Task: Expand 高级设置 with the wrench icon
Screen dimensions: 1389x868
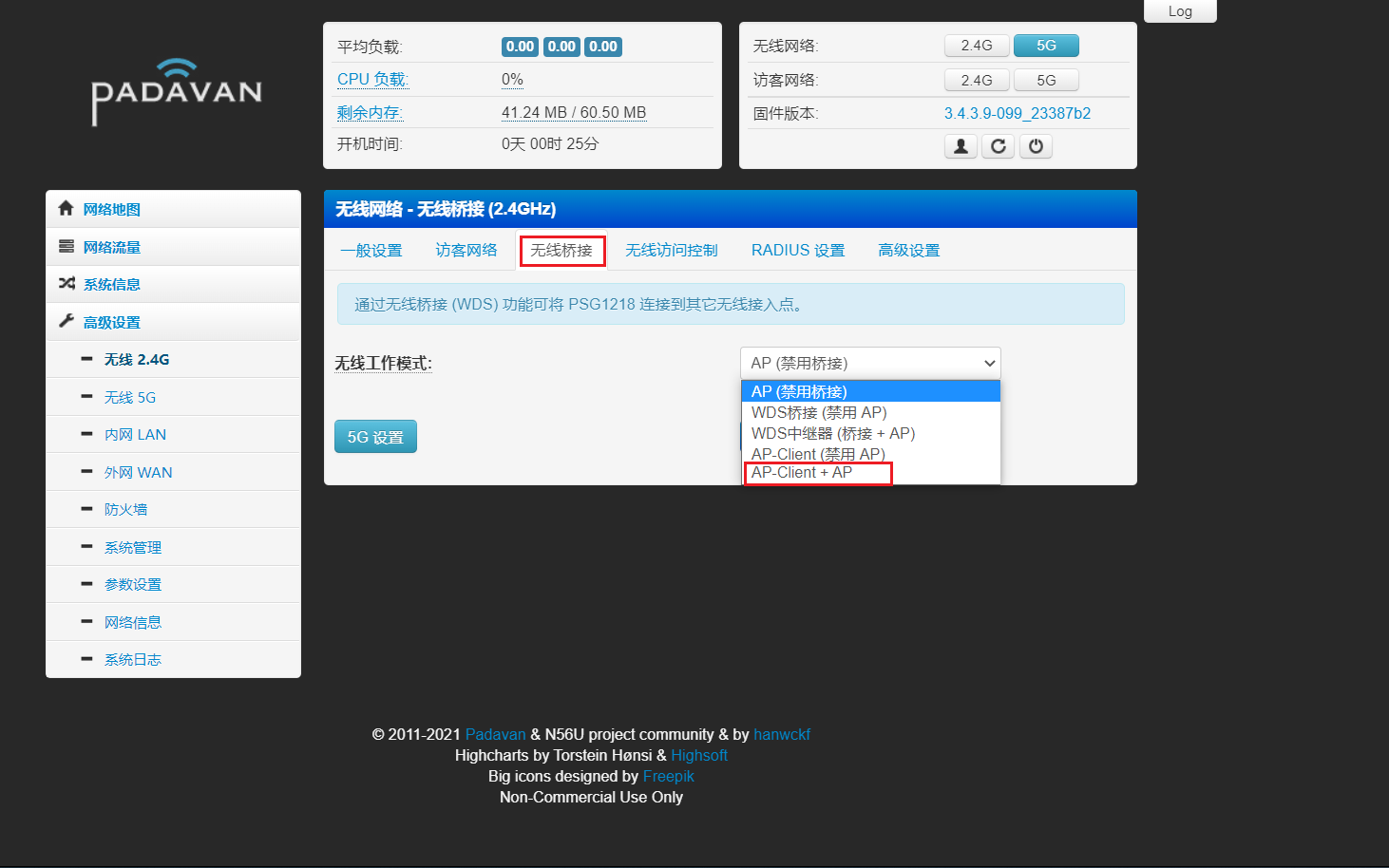Action: [111, 323]
